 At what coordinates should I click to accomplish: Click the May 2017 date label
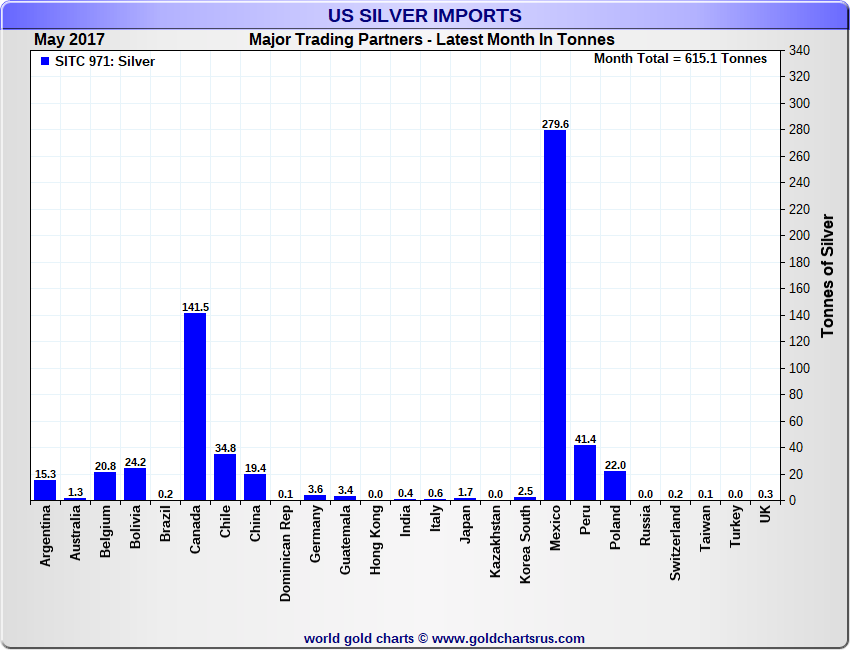[69, 40]
